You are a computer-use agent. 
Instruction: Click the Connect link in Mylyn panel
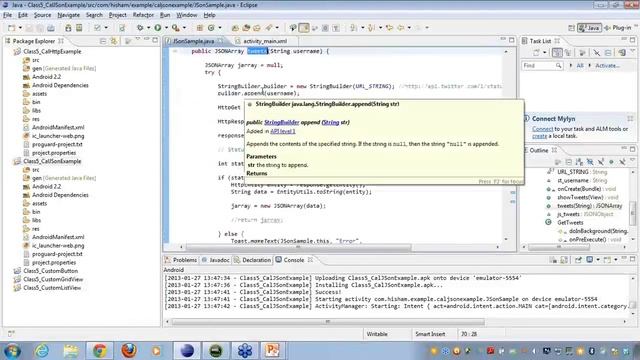pyautogui.click(x=542, y=129)
